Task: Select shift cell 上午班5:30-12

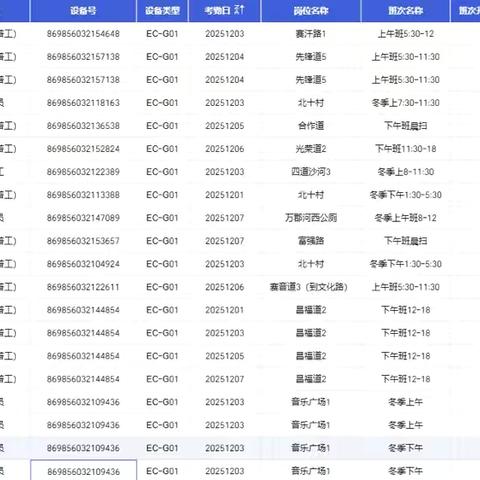Action: click(405, 34)
